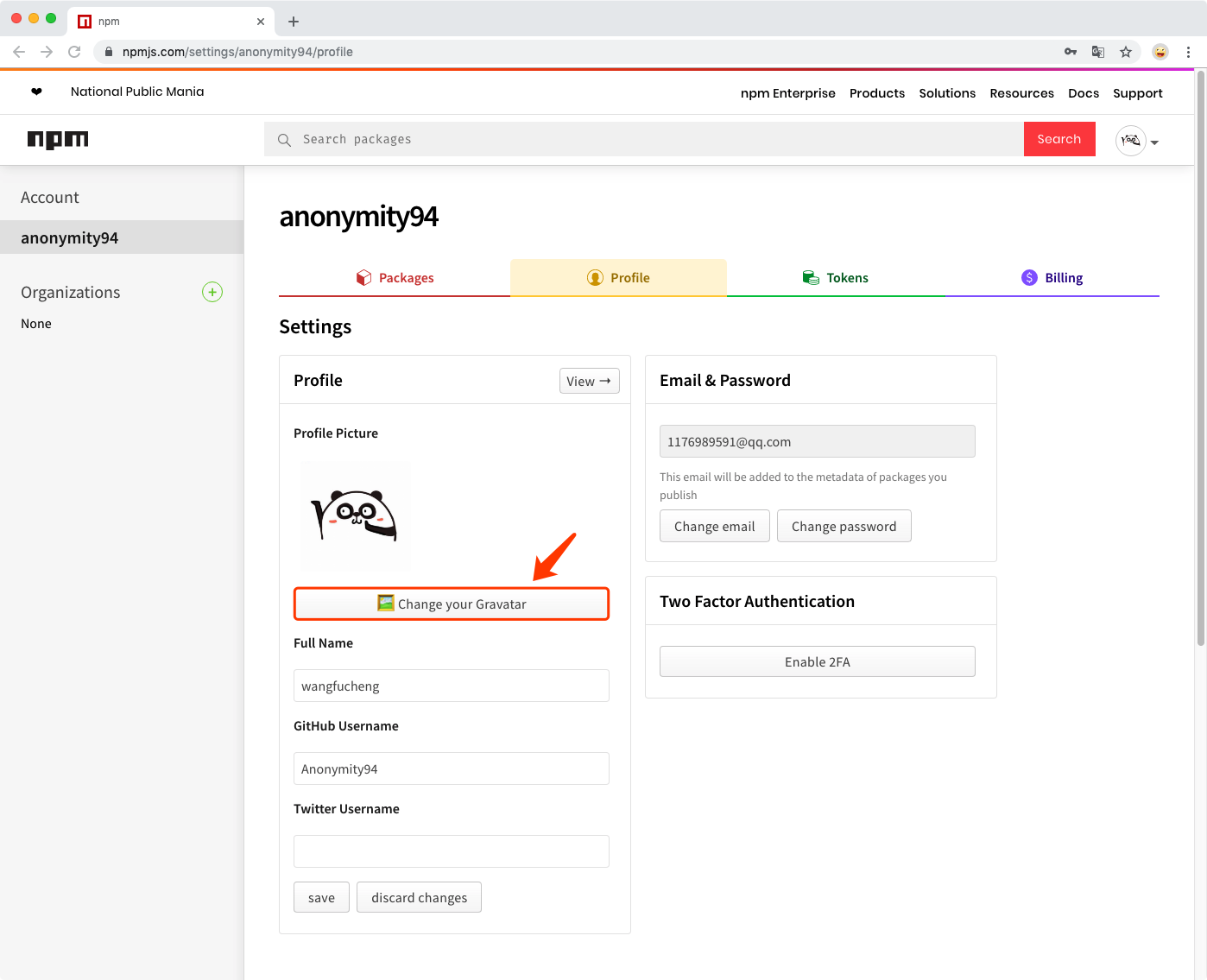Click the National Public Mania text
This screenshot has width=1207, height=980.
(x=137, y=92)
